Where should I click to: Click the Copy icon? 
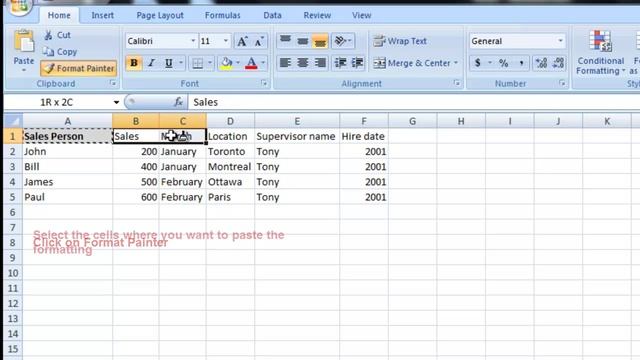tap(48, 52)
